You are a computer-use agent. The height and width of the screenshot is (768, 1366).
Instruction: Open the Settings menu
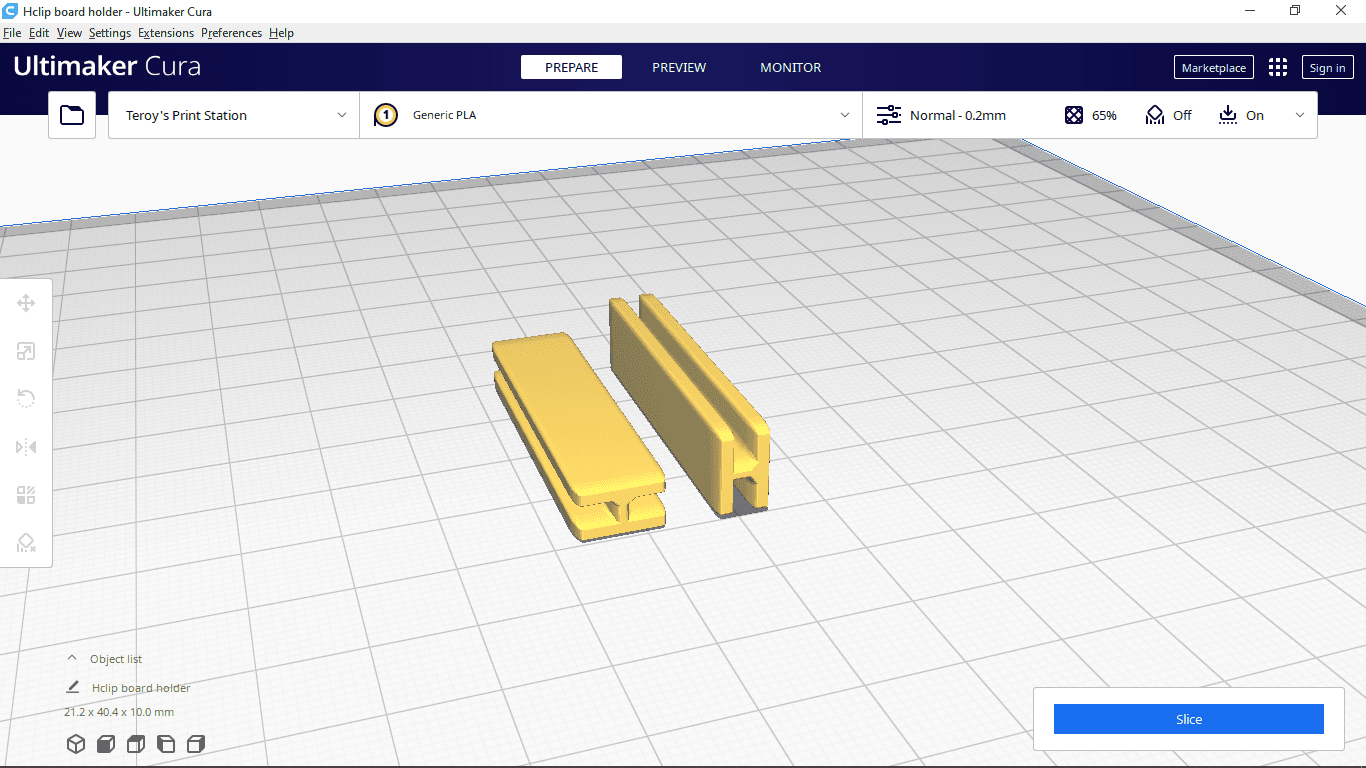[x=110, y=33]
